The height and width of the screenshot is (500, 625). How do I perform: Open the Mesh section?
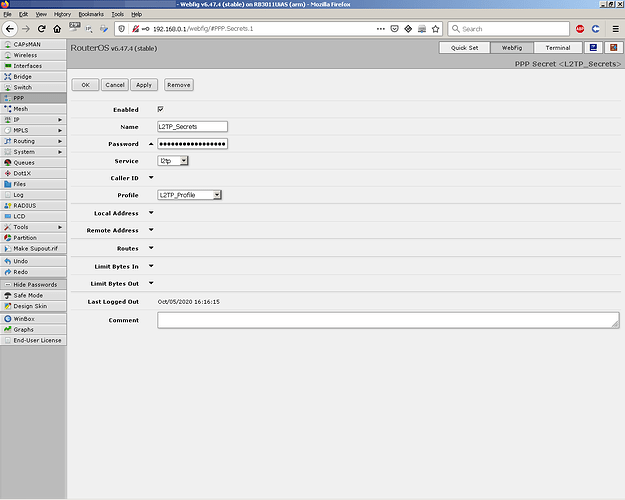coord(33,109)
